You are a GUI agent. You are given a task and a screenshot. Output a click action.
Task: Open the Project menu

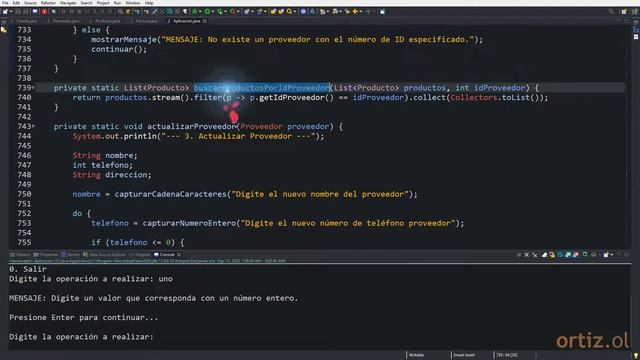103,3
